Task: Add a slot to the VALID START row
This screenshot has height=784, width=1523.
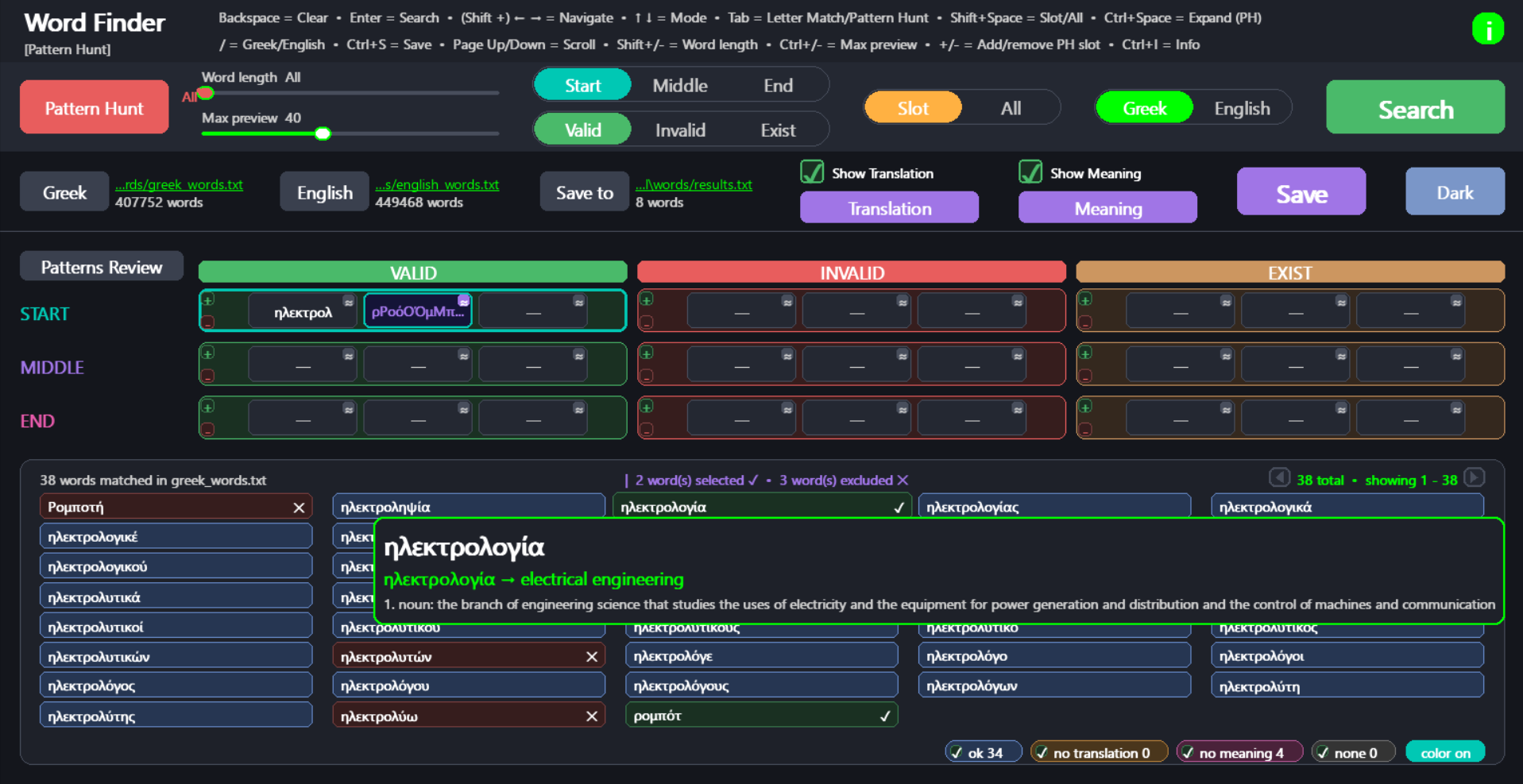Action: click(x=208, y=300)
